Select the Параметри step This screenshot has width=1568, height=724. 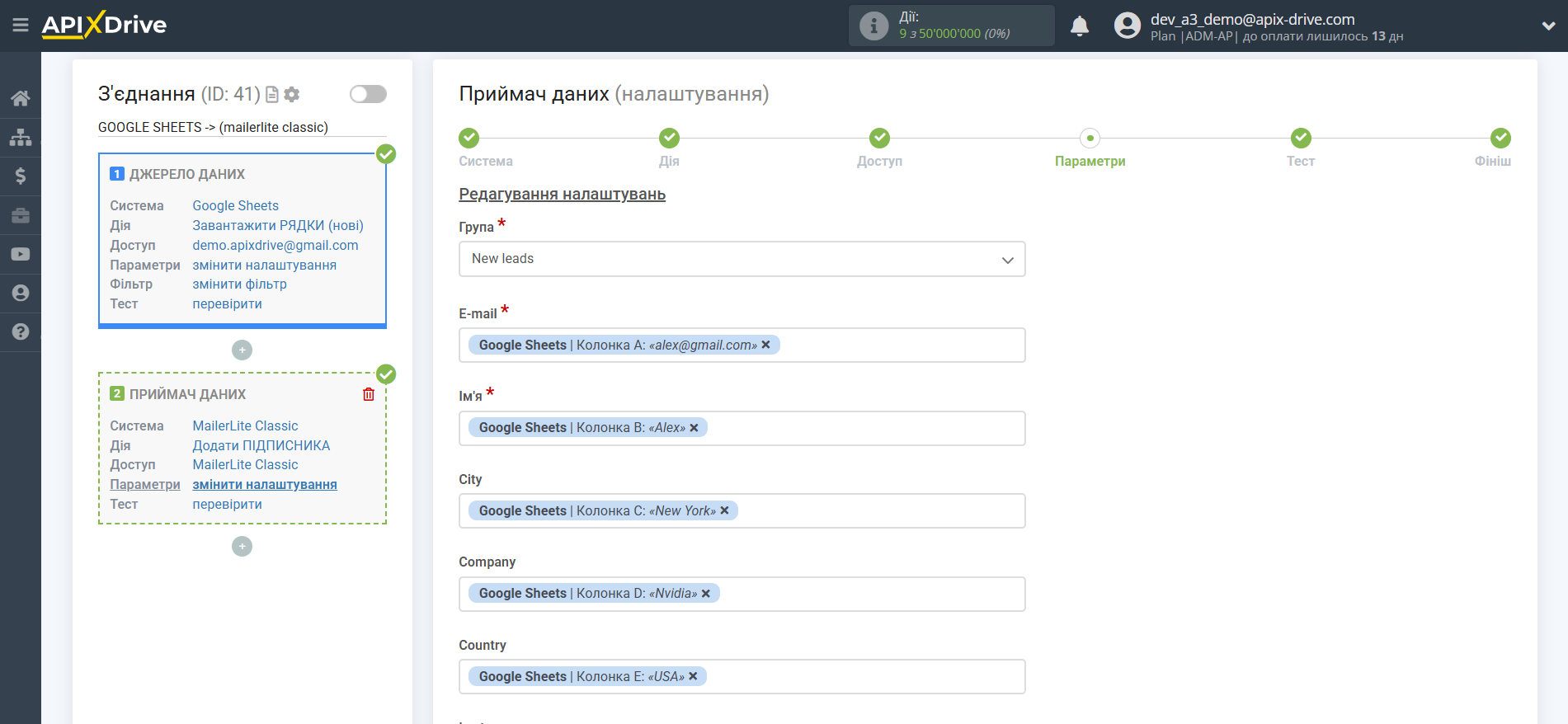1090,138
